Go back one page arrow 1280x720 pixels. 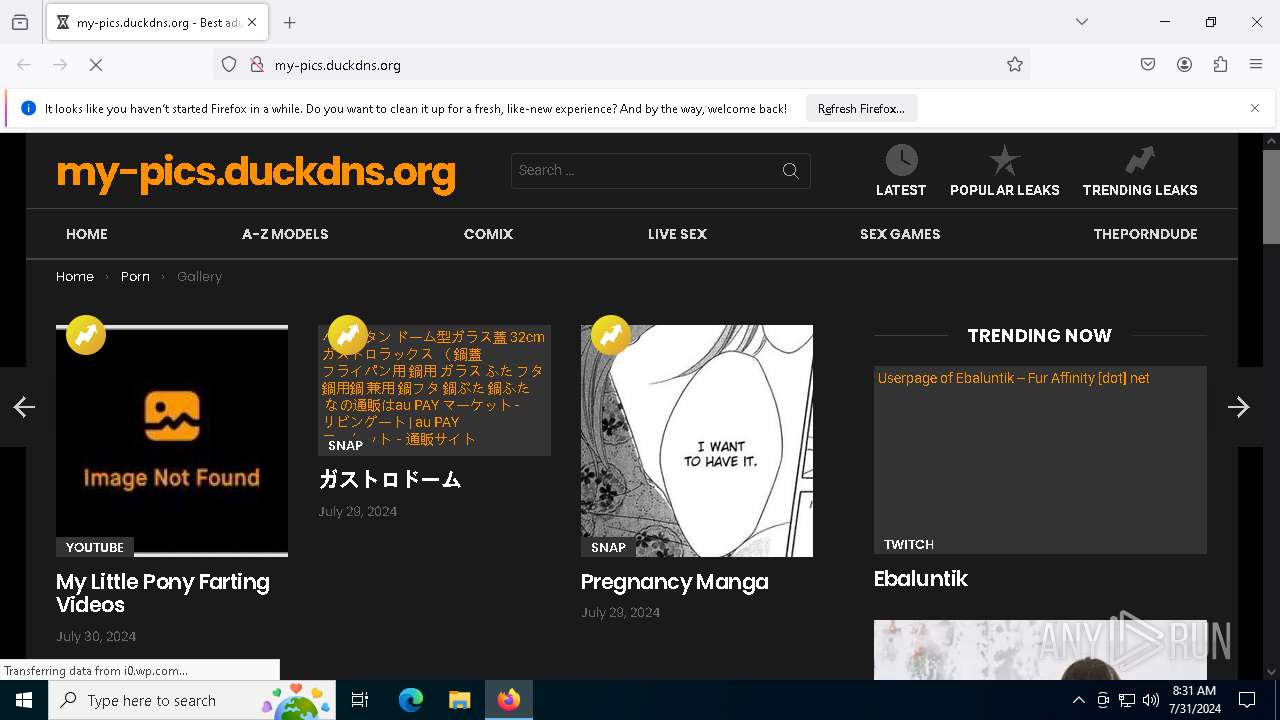click(24, 65)
